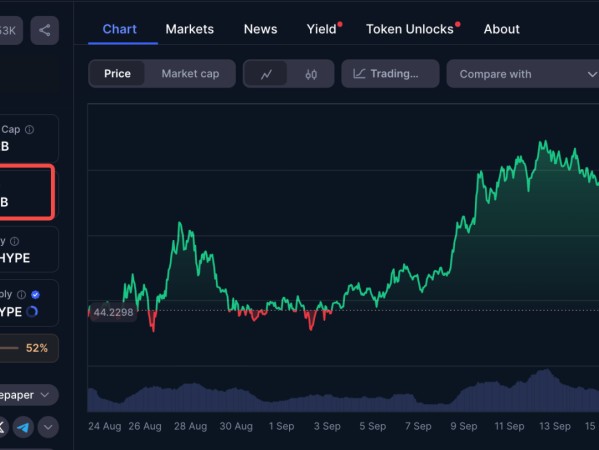The image size is (599, 450).
Task: Open the Markets tab
Action: coord(189,29)
